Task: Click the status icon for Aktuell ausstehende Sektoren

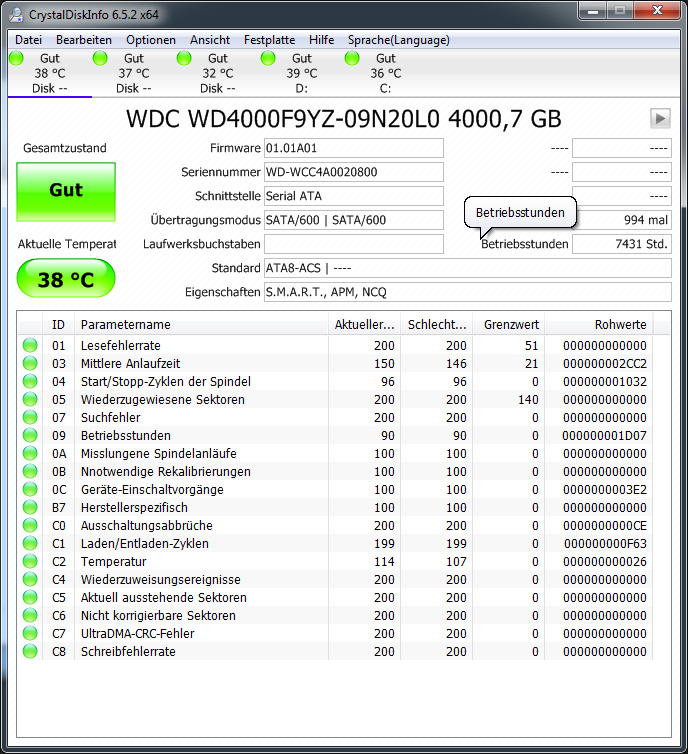Action: click(x=30, y=597)
